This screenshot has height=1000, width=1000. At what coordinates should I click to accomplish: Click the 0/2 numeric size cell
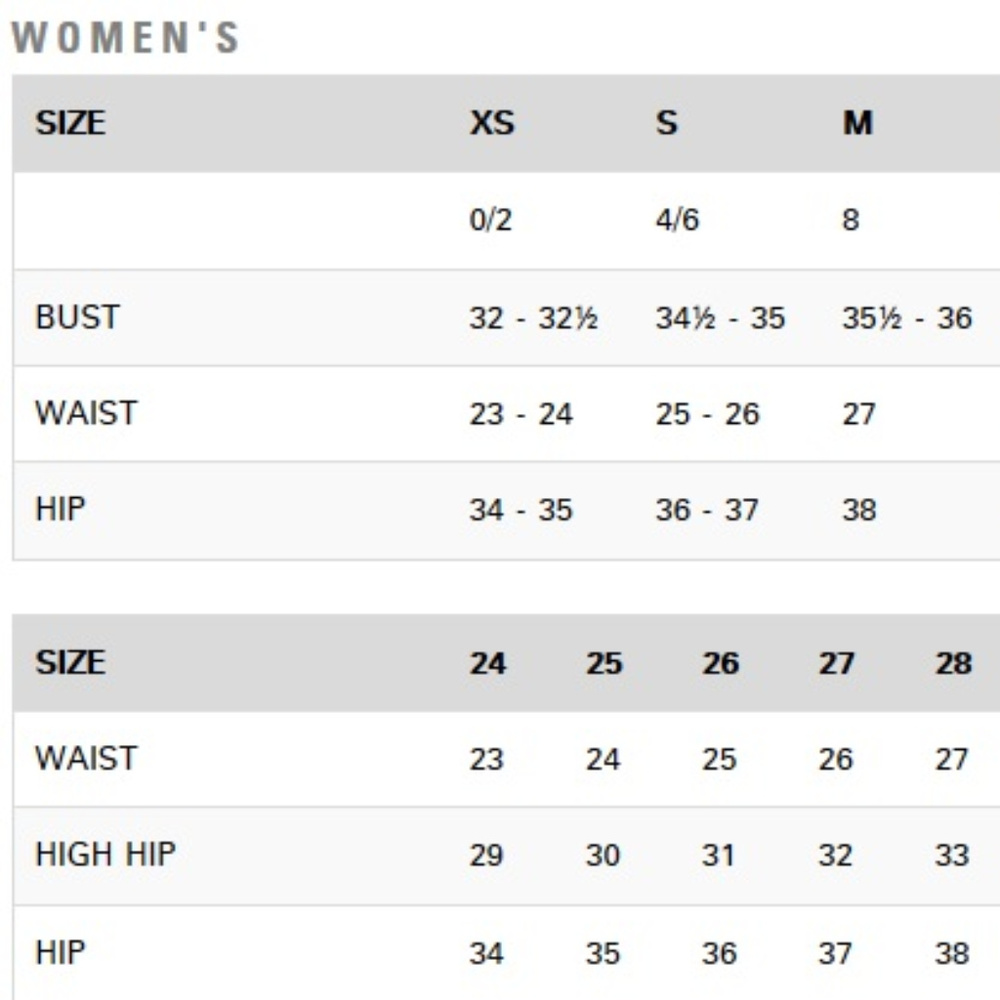coord(490,220)
